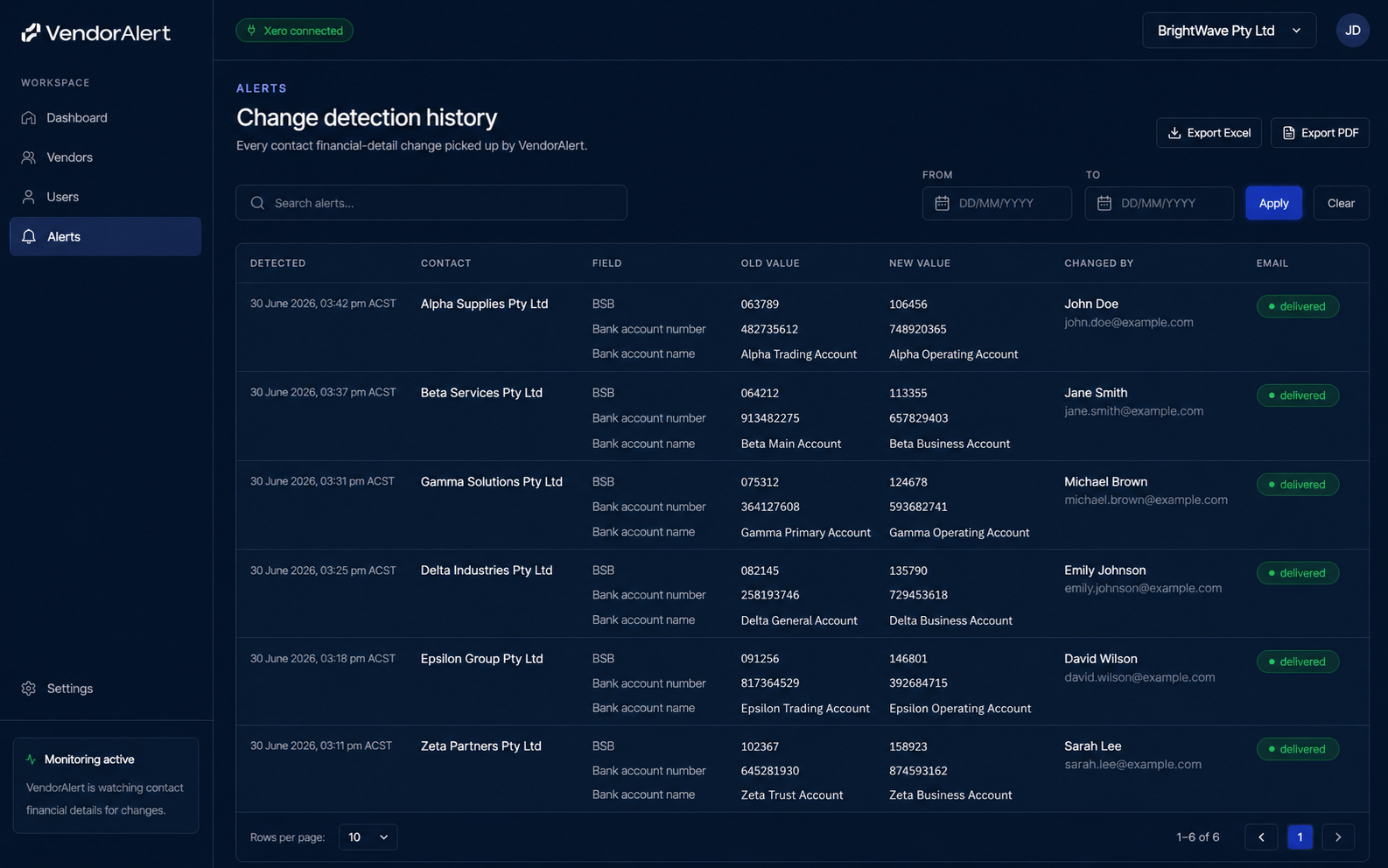The width and height of the screenshot is (1388, 868).
Task: Click the Monitoring active pulse icon
Action: (x=32, y=759)
